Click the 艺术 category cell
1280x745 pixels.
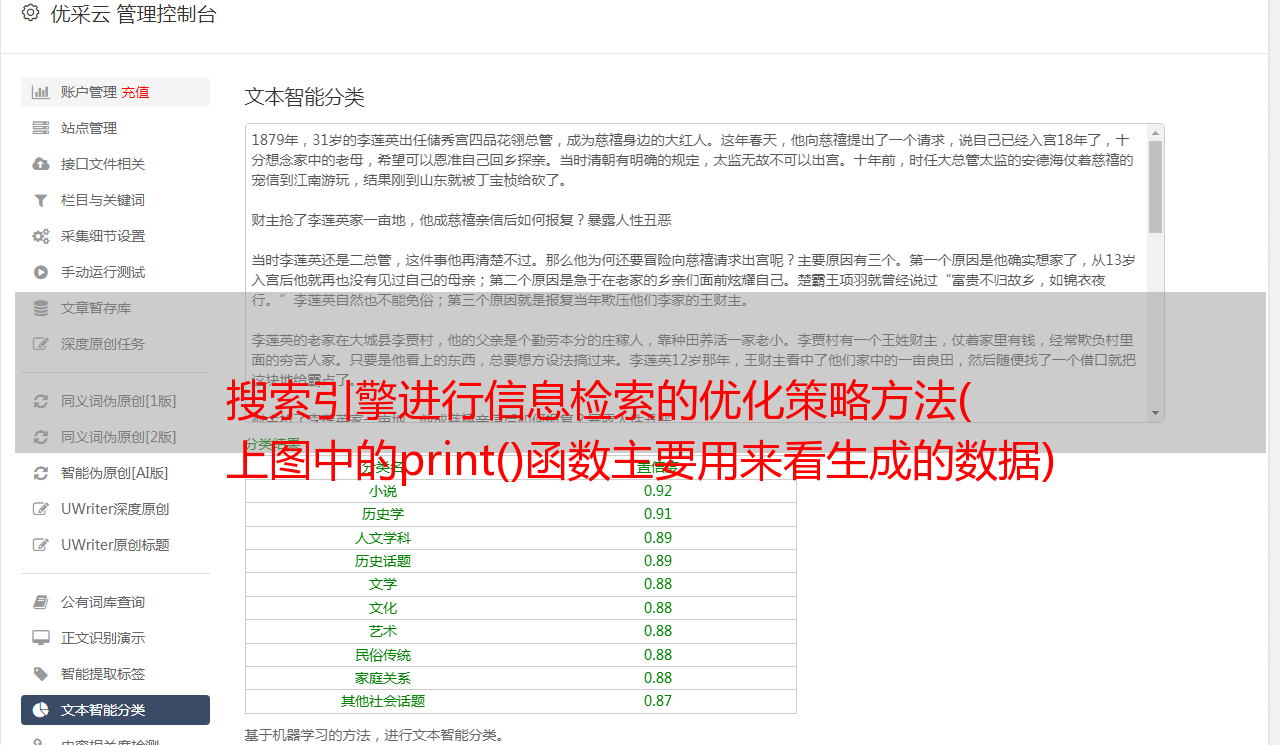383,631
